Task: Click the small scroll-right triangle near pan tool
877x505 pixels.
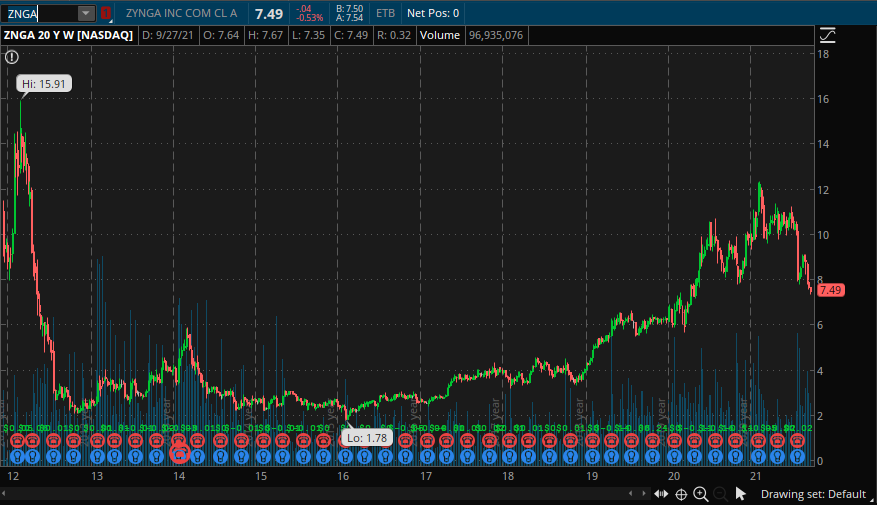Action: 644,493
